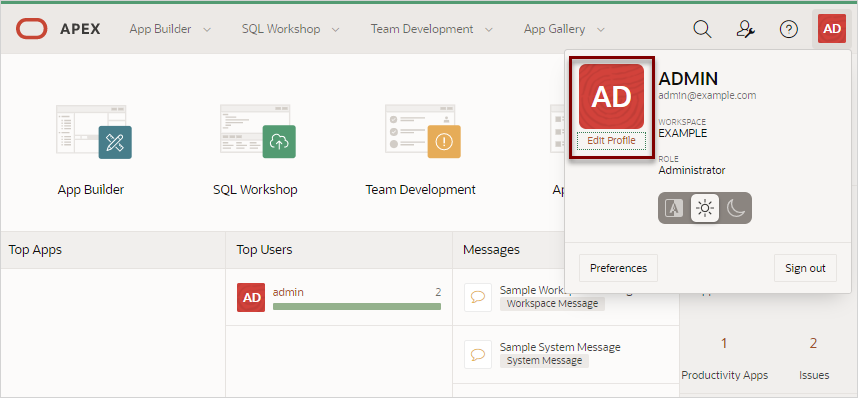The height and width of the screenshot is (398, 858).
Task: Select the light mode sun toggle
Action: tap(705, 208)
